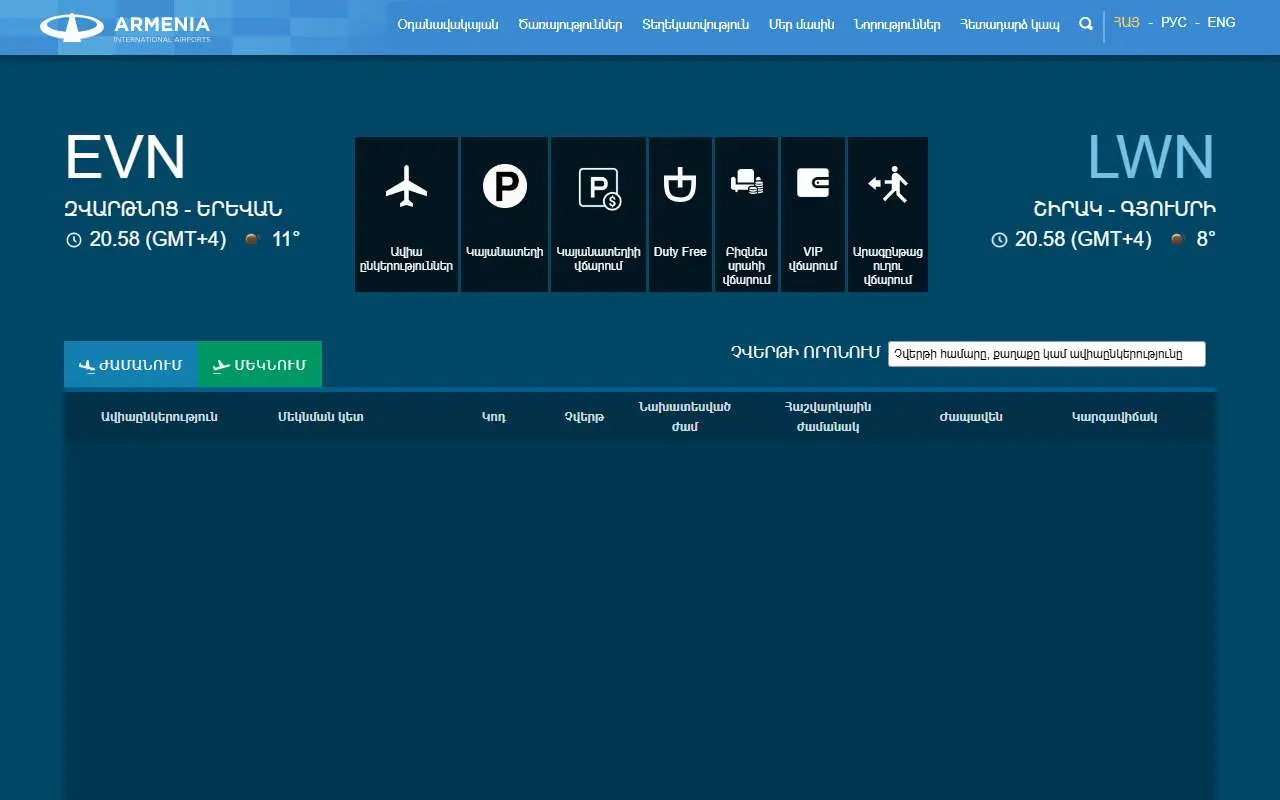Click the Ավիաընկերություն column header
This screenshot has width=1280, height=800.
159,417
